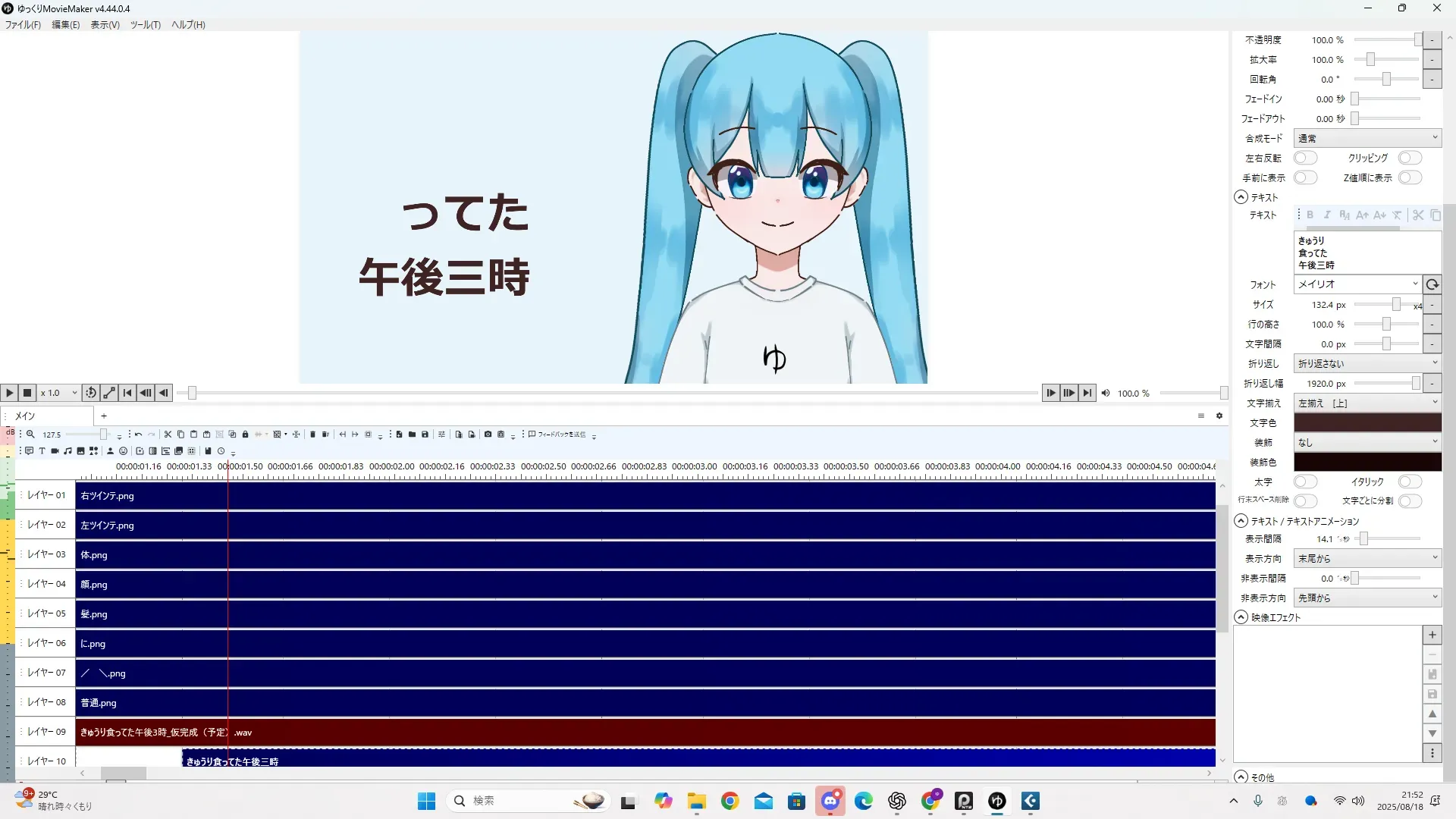Click the 文字色 color swatch
This screenshot has width=1456, height=819.
1367,422
